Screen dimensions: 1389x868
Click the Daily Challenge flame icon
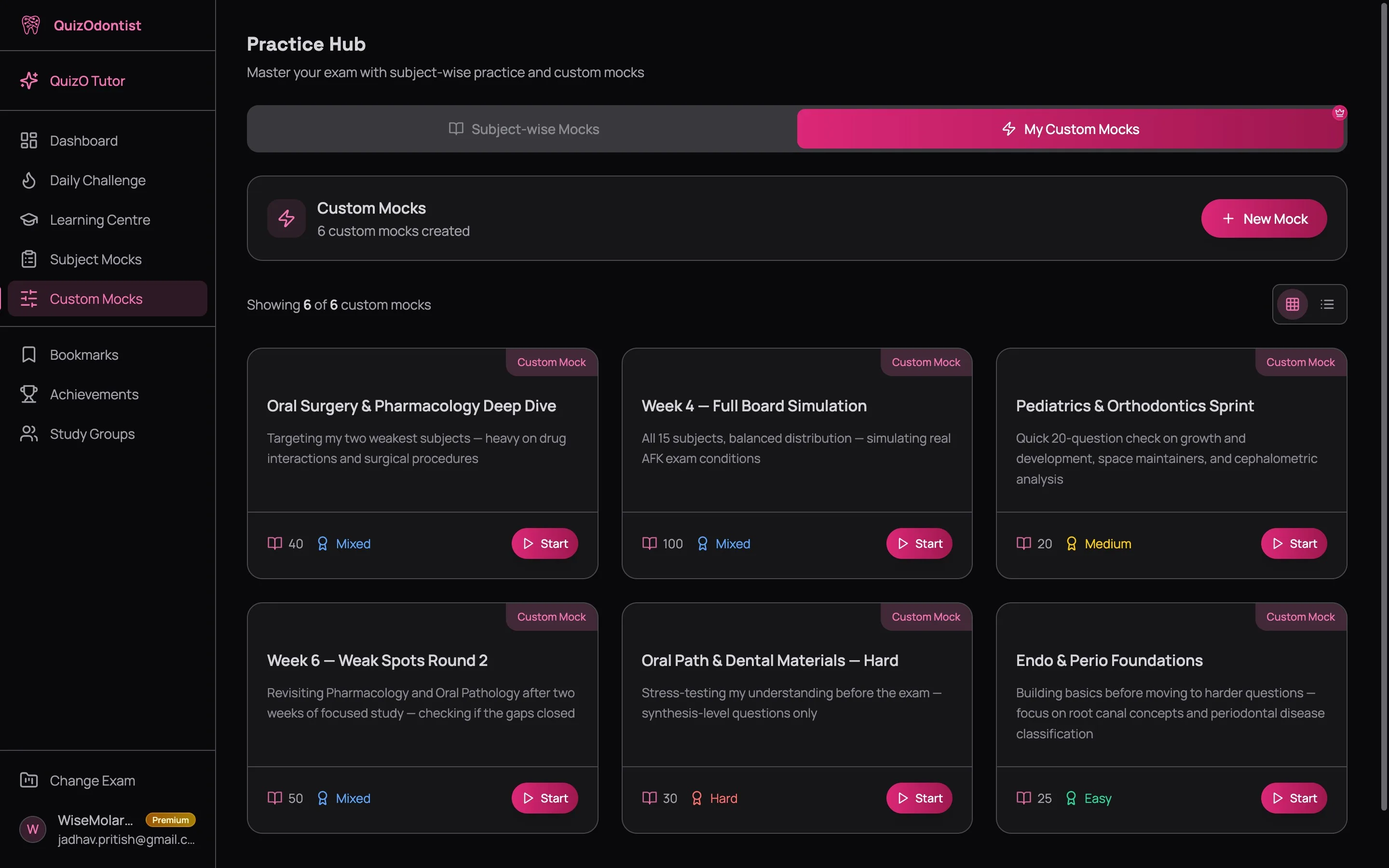[x=29, y=180]
